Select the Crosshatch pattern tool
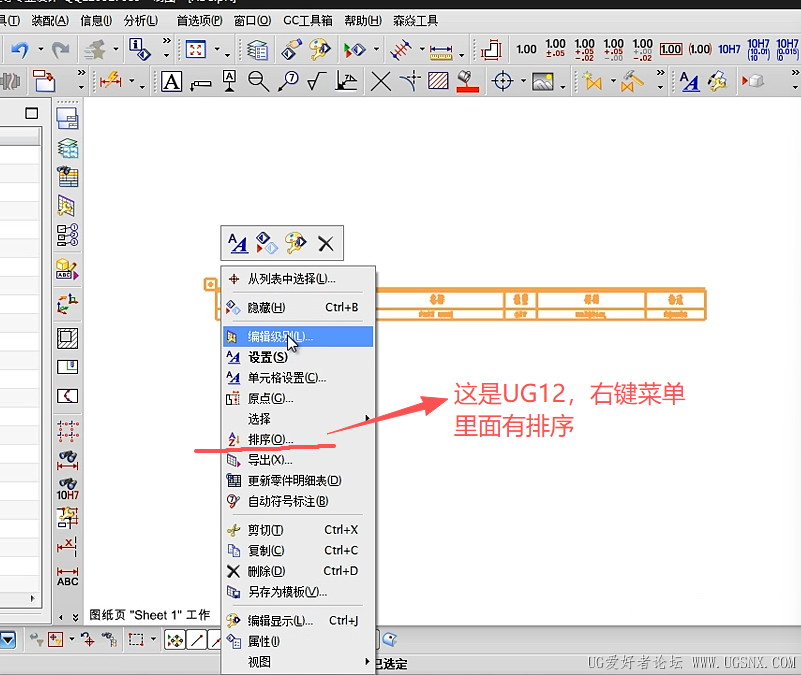This screenshot has height=675, width=801. point(438,81)
